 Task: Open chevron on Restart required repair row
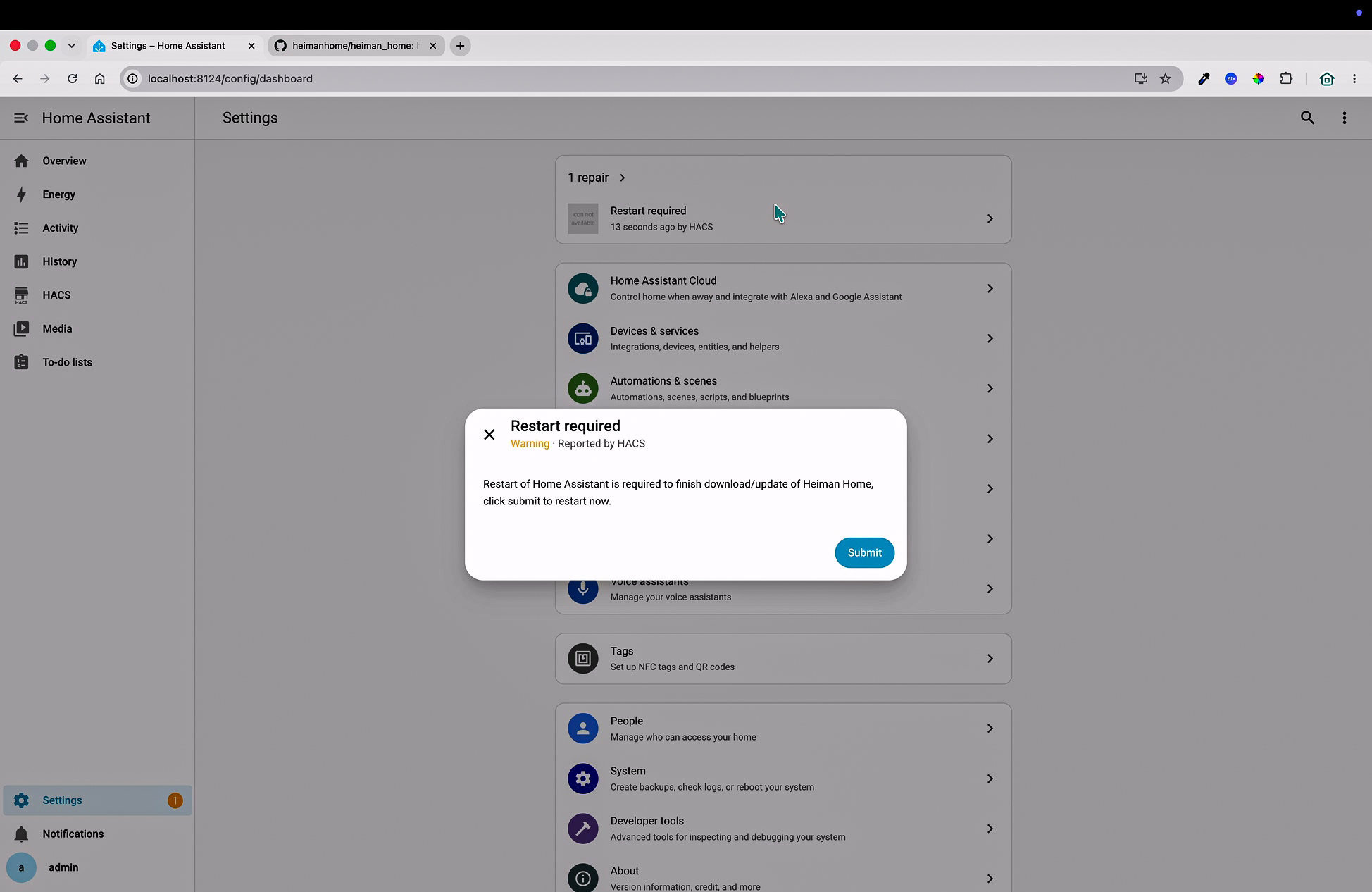pos(990,218)
